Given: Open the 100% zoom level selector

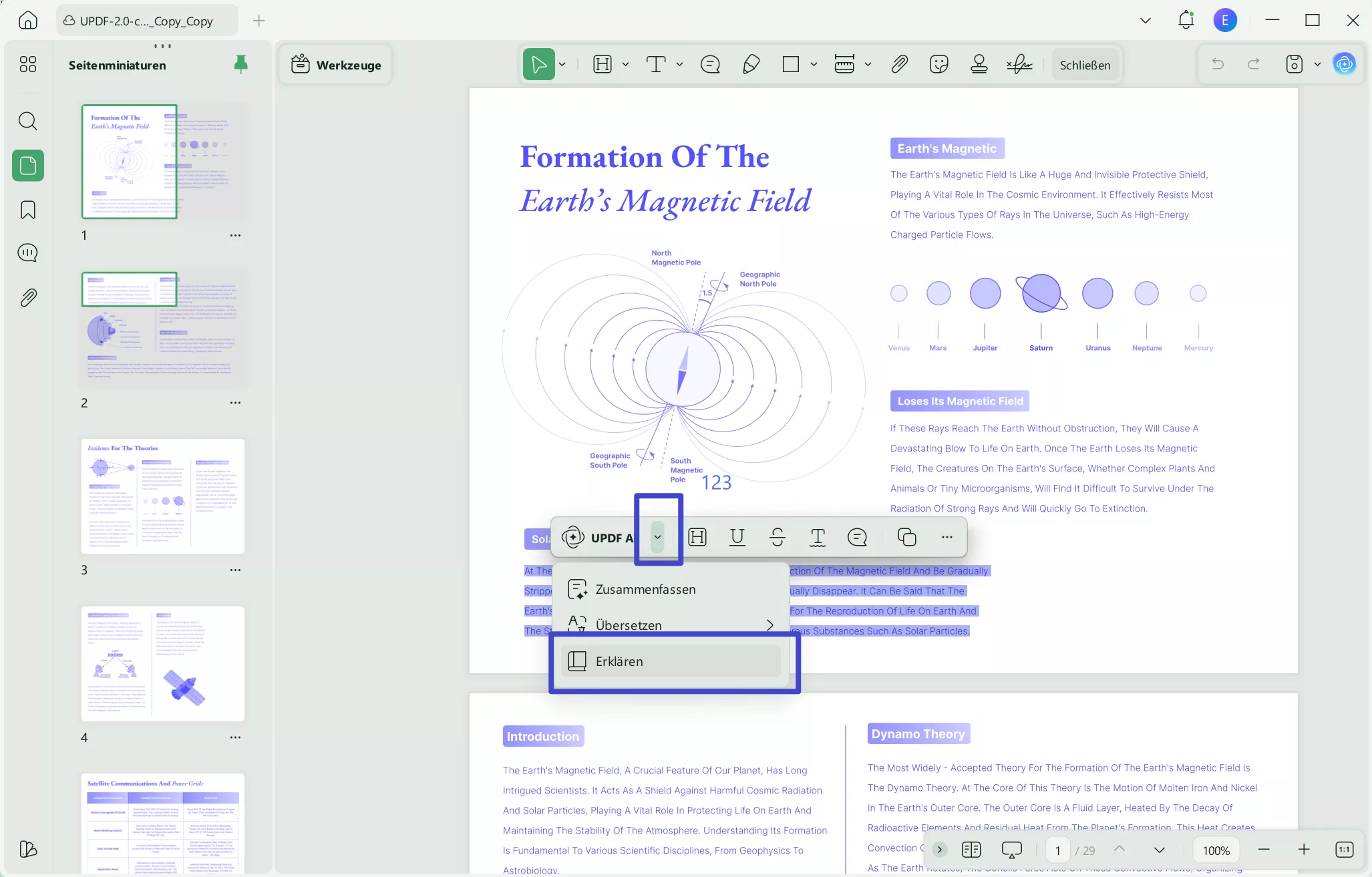Looking at the screenshot, I should click(x=1216, y=850).
